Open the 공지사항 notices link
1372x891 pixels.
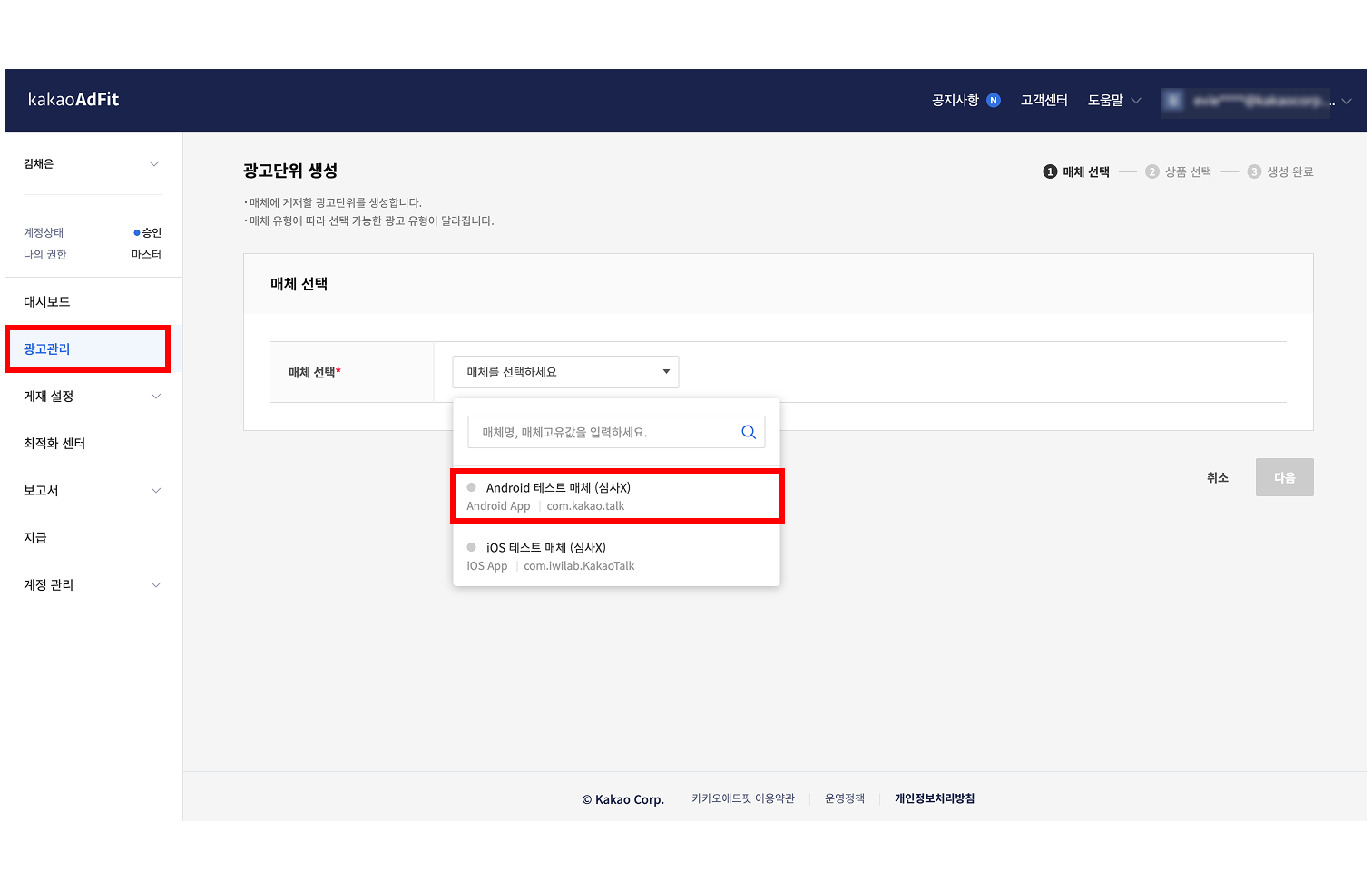(x=955, y=101)
